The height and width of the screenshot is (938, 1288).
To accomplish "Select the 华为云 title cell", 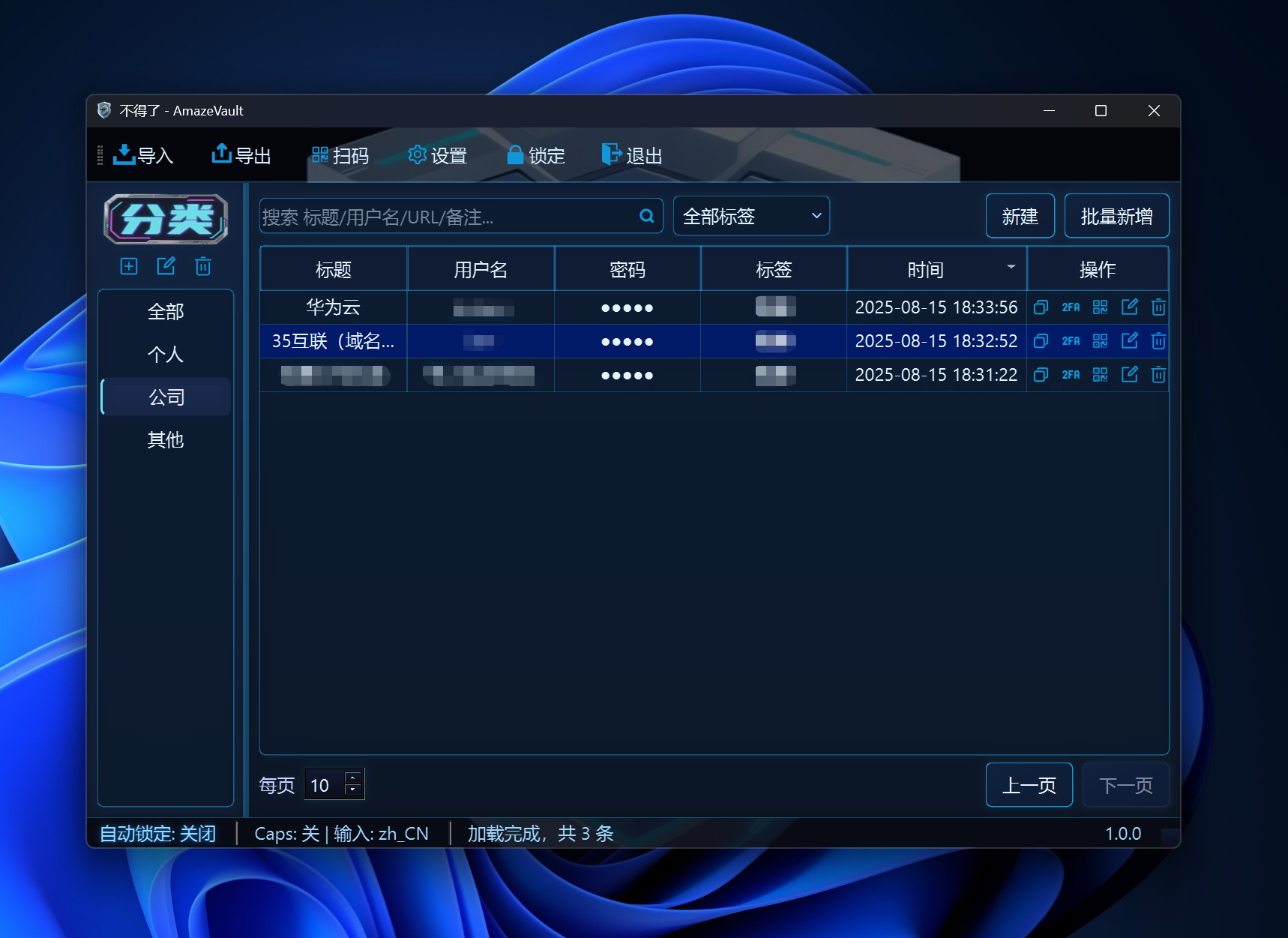I will 334,307.
